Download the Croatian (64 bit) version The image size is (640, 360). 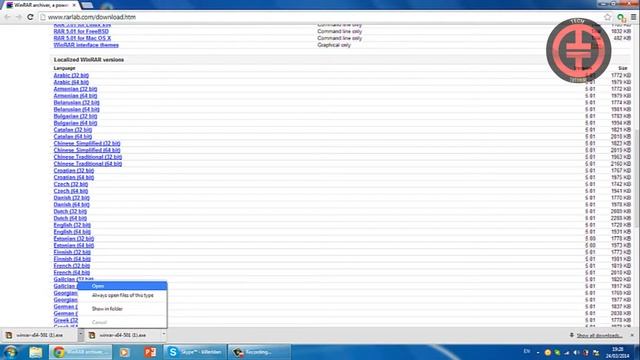[x=73, y=178]
